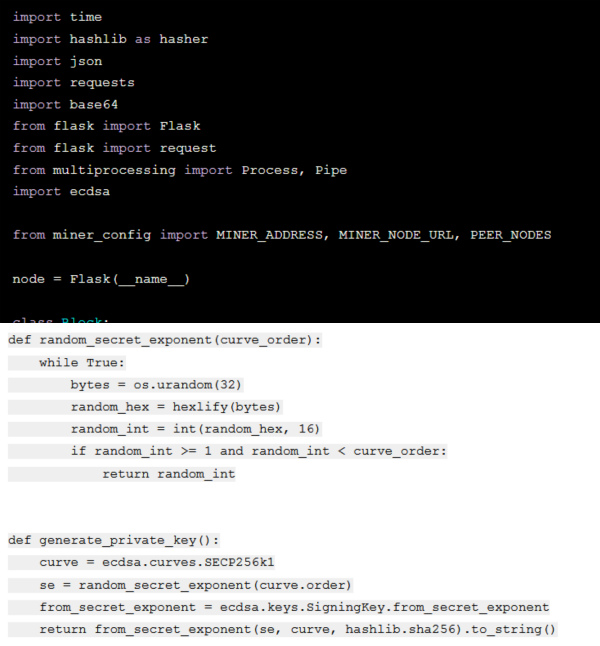Click PEER_NODES in the import statement
The image size is (600, 646).
(x=511, y=235)
